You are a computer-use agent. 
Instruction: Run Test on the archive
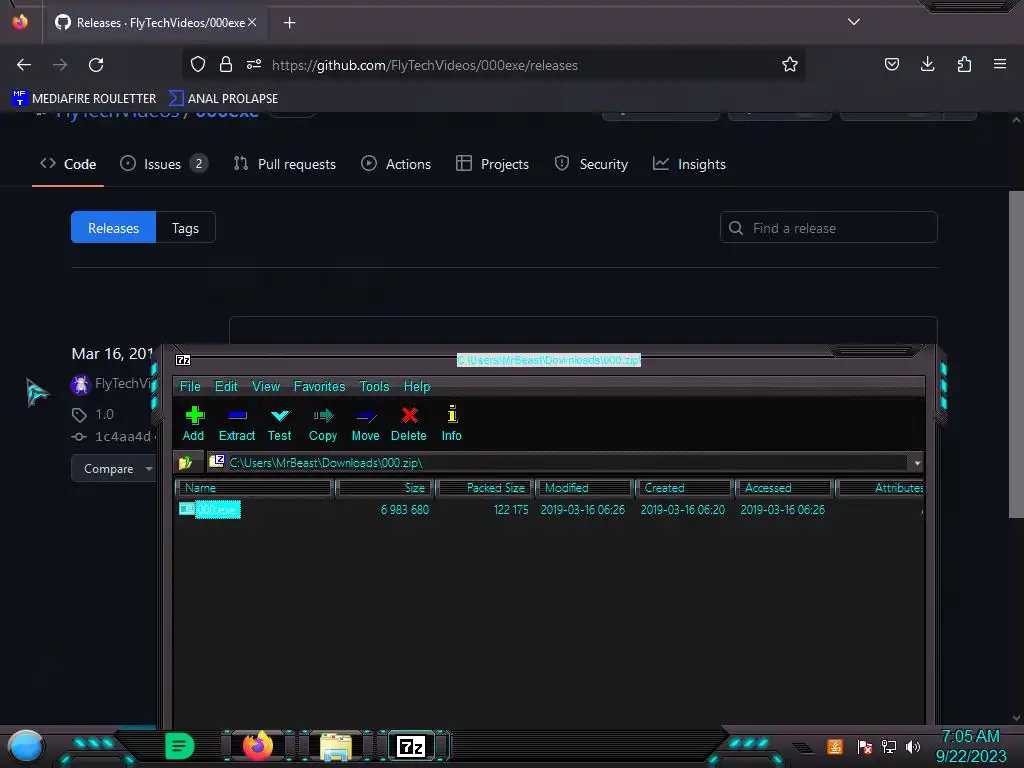(x=280, y=424)
